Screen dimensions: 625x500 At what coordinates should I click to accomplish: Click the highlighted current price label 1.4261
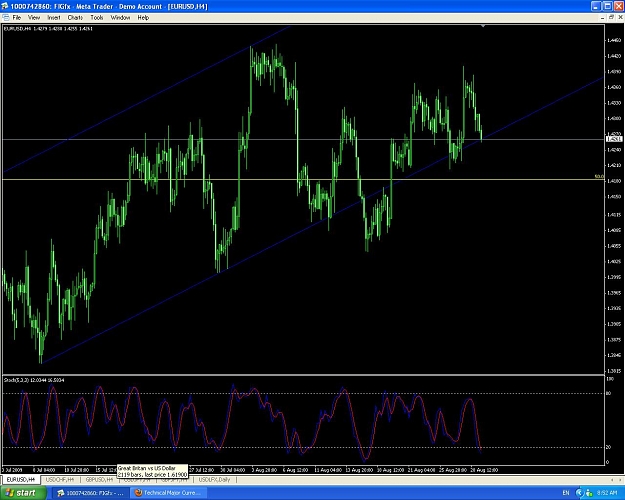pos(614,139)
